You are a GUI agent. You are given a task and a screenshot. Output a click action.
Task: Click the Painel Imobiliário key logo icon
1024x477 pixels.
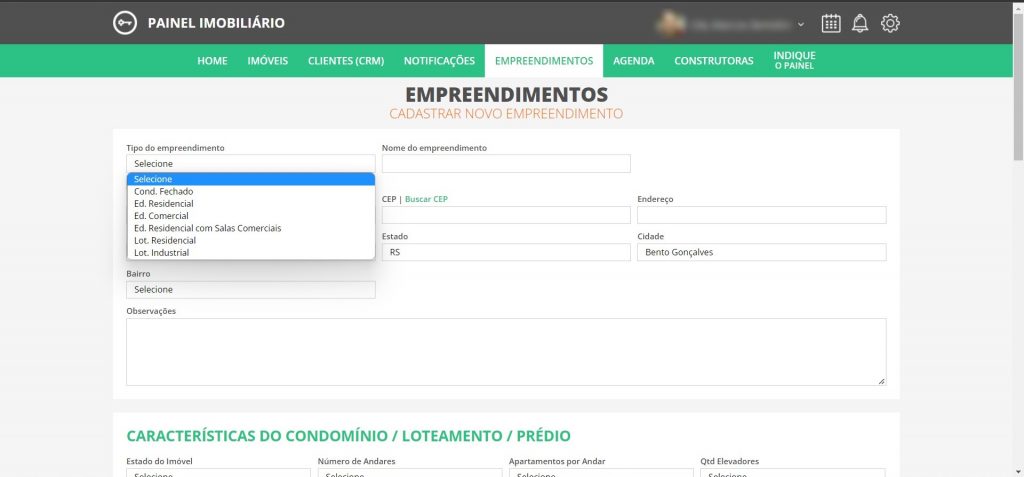(124, 23)
